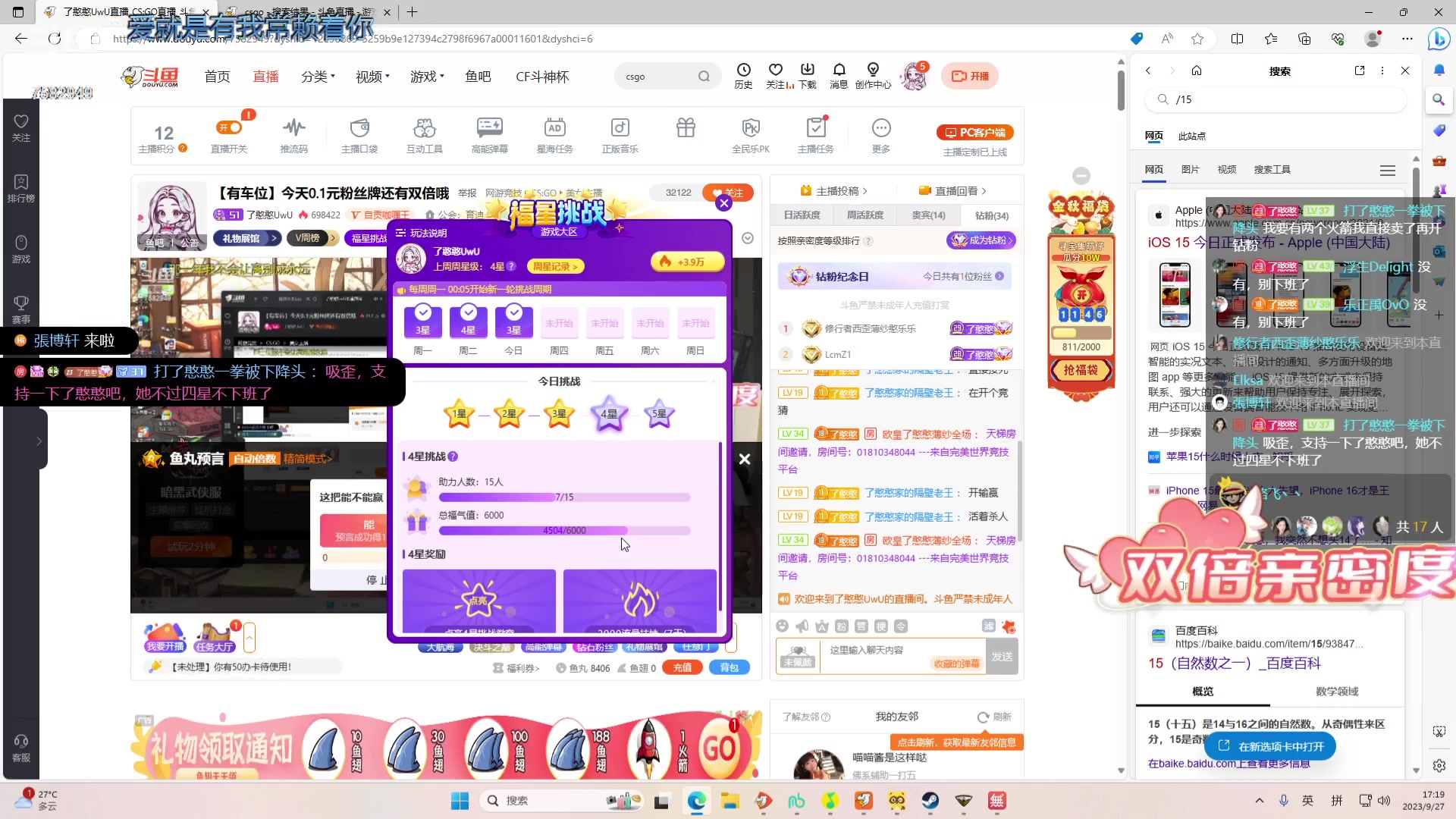
Task: Expand the chevron circle right of stream title
Action: 748,238
